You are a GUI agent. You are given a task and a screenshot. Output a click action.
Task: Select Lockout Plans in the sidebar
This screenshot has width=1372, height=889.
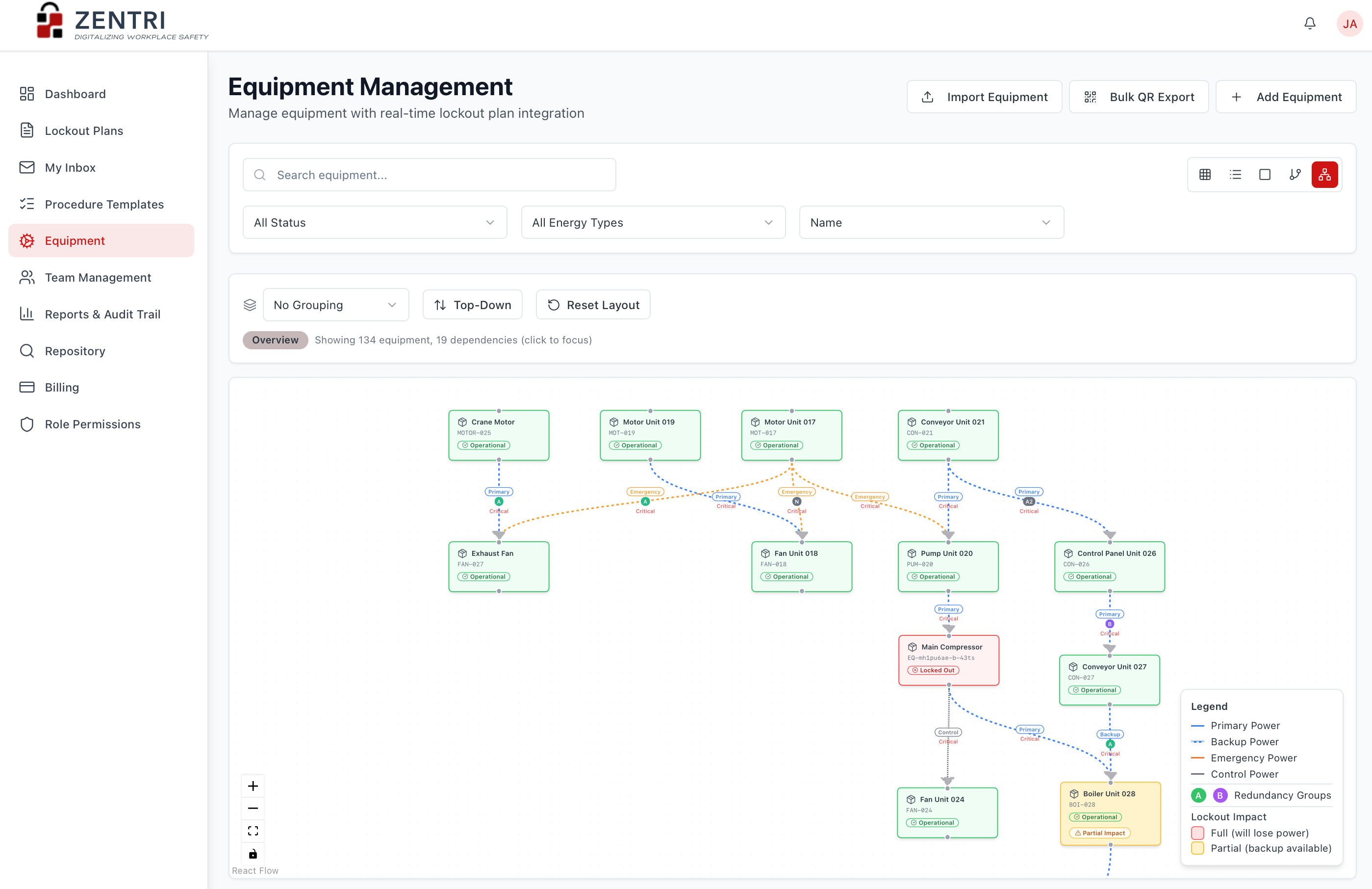pos(83,131)
